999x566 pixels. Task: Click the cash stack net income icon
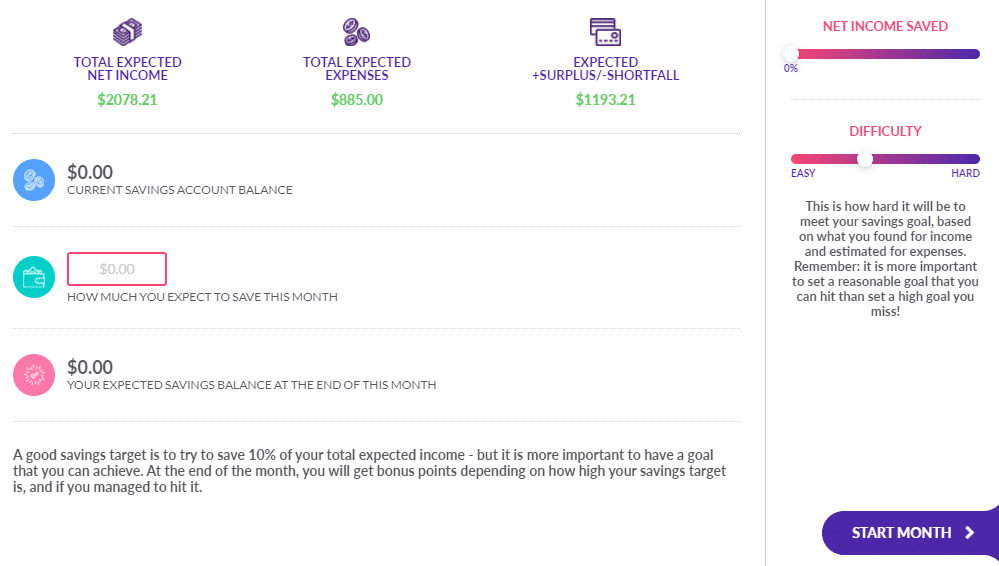127,32
